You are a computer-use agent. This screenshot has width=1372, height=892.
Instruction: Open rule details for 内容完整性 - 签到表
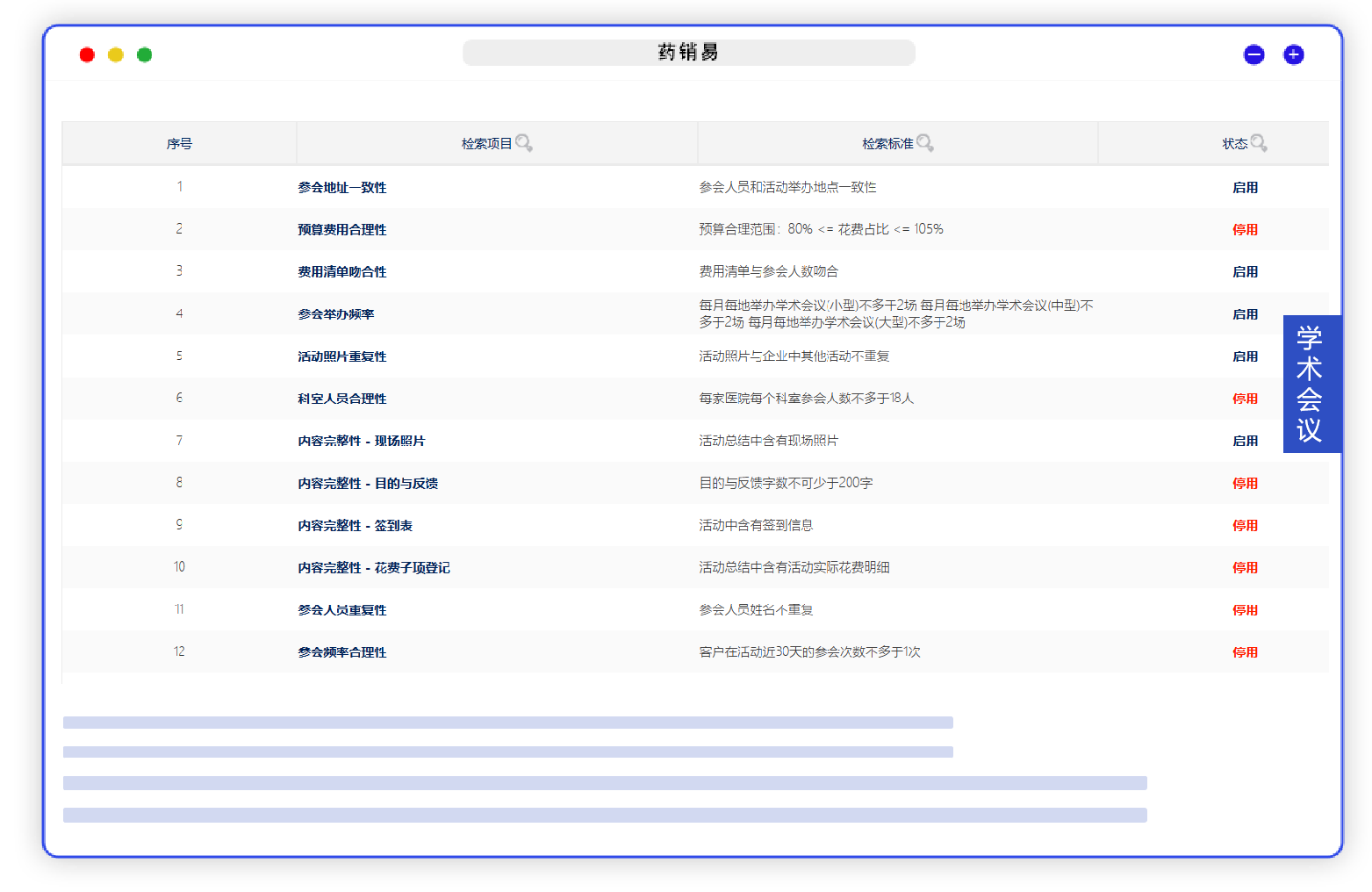click(354, 525)
